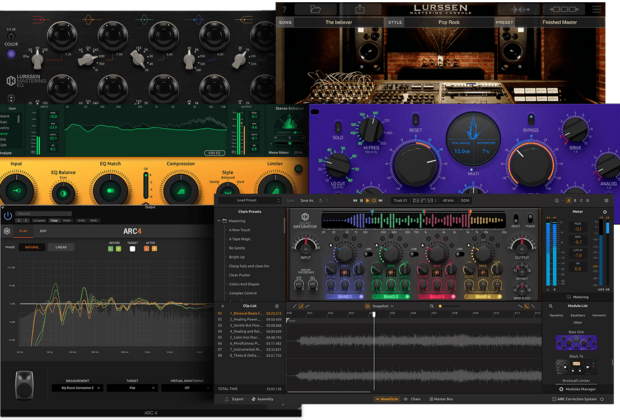Toggle the Quad Saturator RESET switch

[516, 219]
